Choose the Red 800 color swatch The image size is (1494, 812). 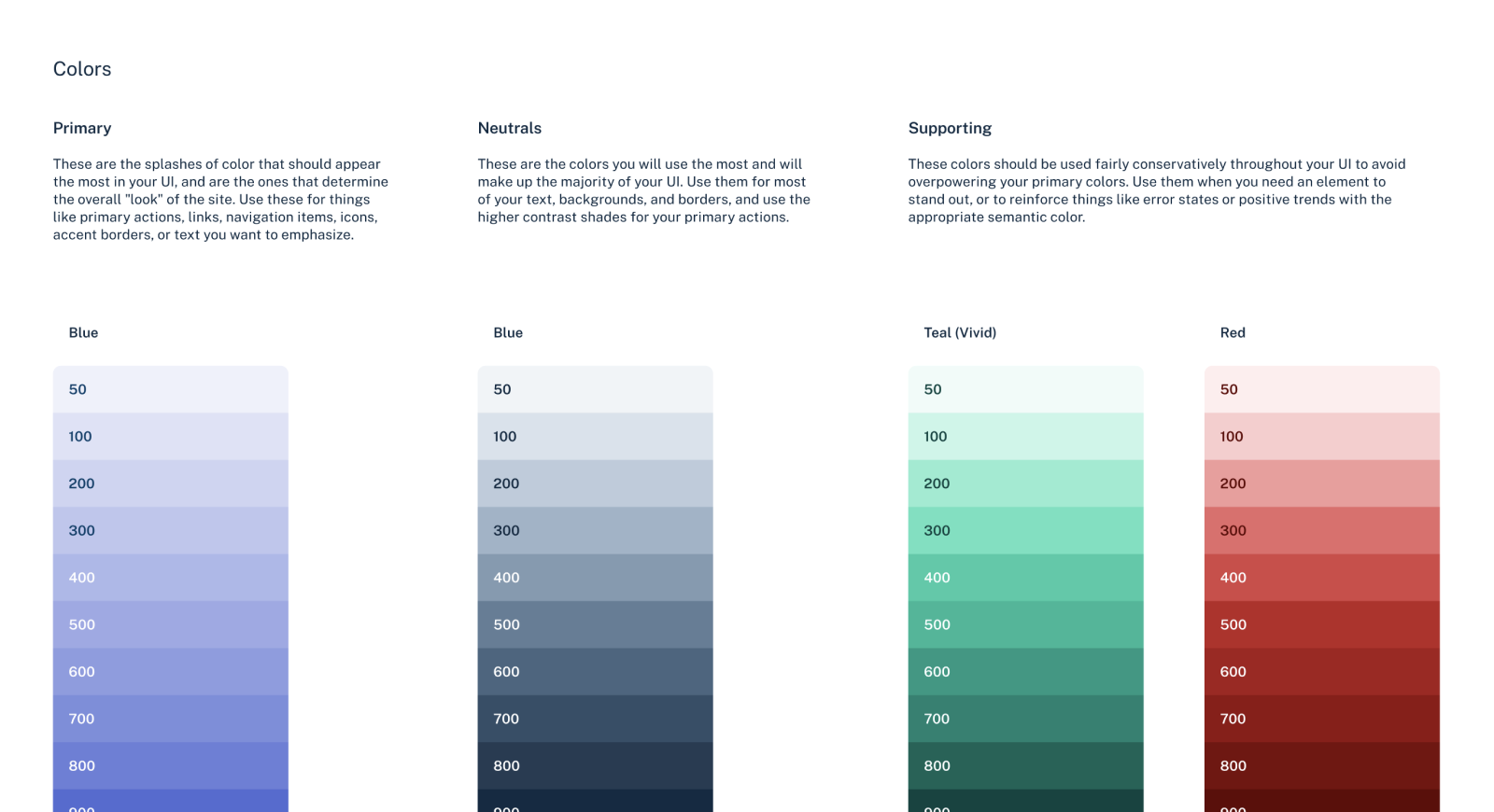click(x=1322, y=765)
